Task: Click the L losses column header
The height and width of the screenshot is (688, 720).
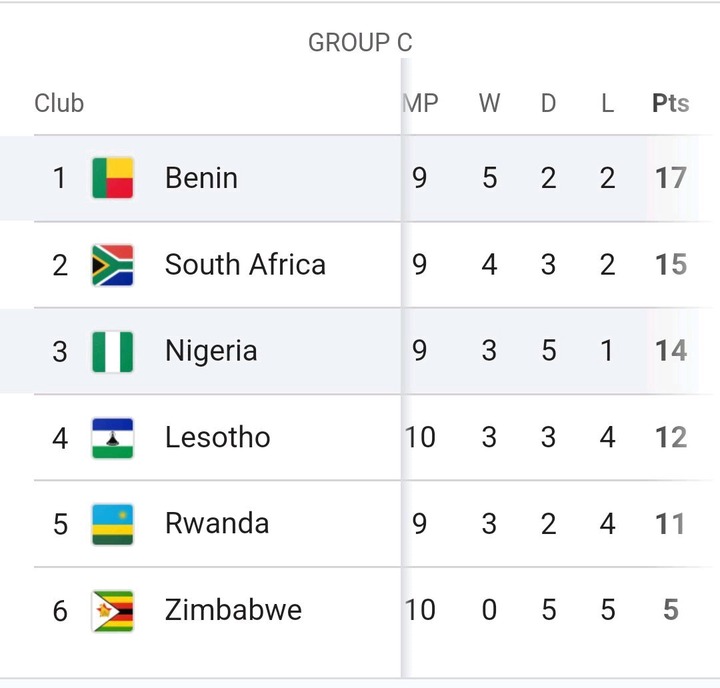Action: tap(607, 103)
